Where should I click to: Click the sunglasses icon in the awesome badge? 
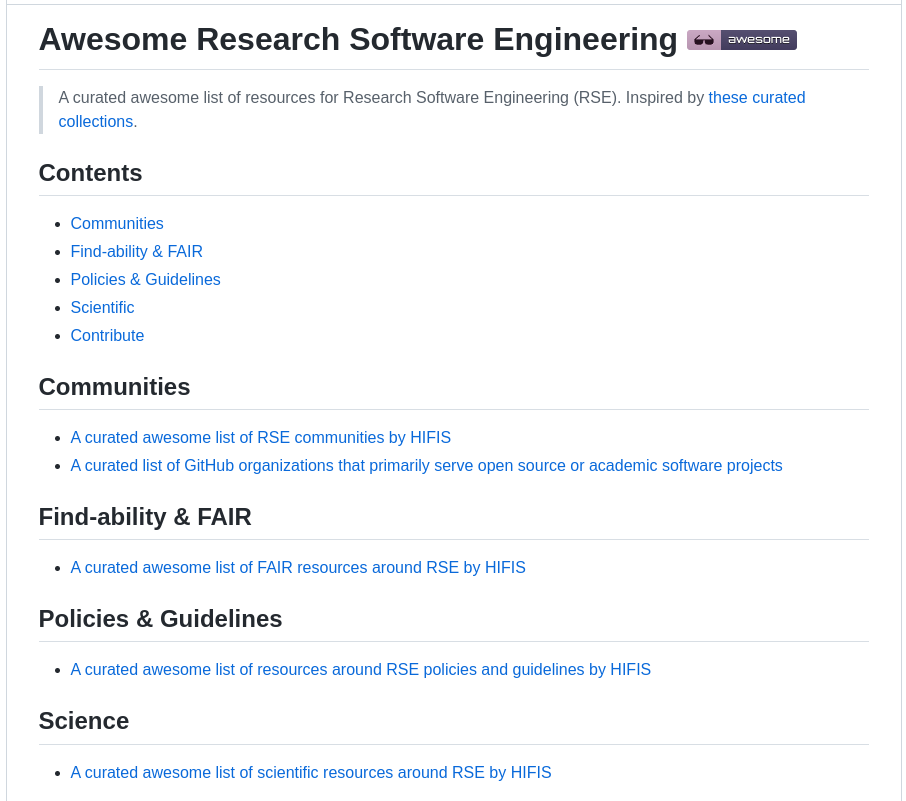pos(703,40)
